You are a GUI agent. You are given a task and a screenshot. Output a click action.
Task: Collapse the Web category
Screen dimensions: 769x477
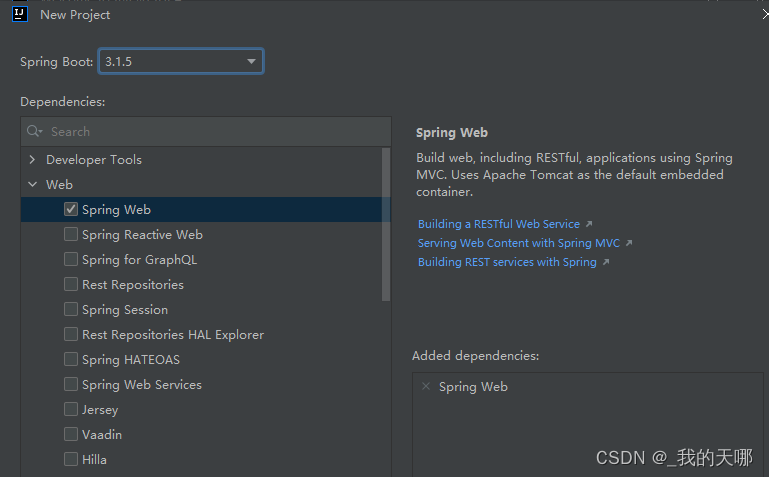pos(32,184)
